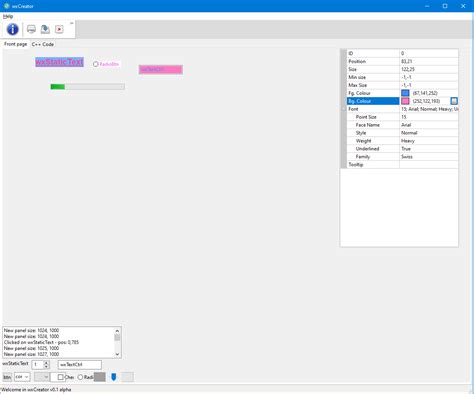
Task: Click the Face Name value Arial
Action: click(406, 125)
